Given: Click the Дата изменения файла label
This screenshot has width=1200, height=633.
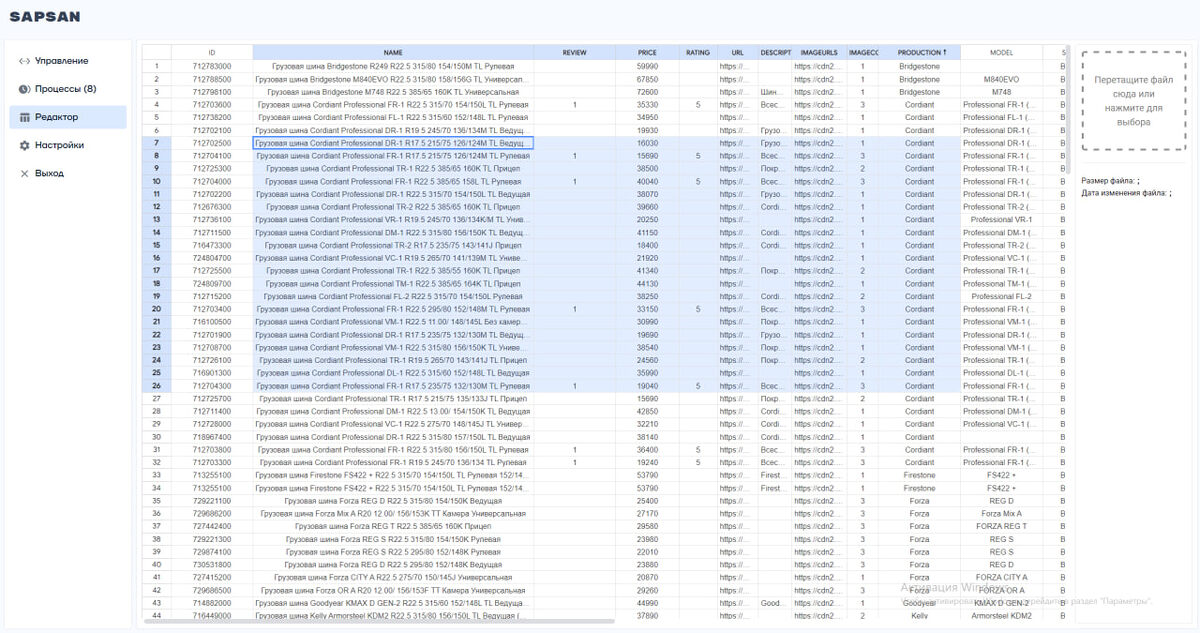Looking at the screenshot, I should coord(1124,193).
